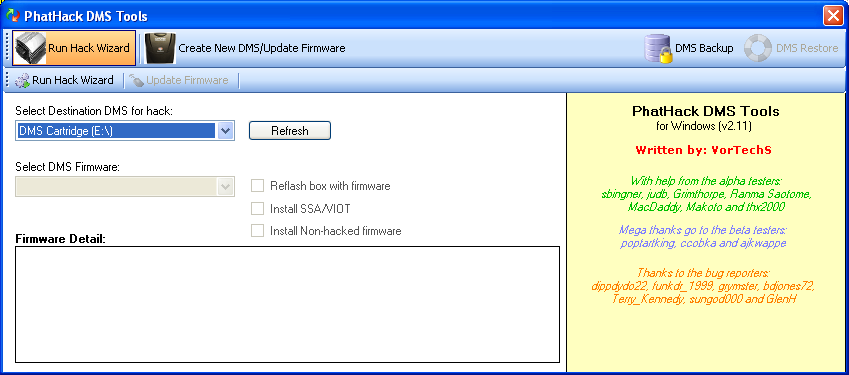Image resolution: width=849 pixels, height=375 pixels.
Task: Click the PhatHack app icon in title bar
Action: click(12, 16)
